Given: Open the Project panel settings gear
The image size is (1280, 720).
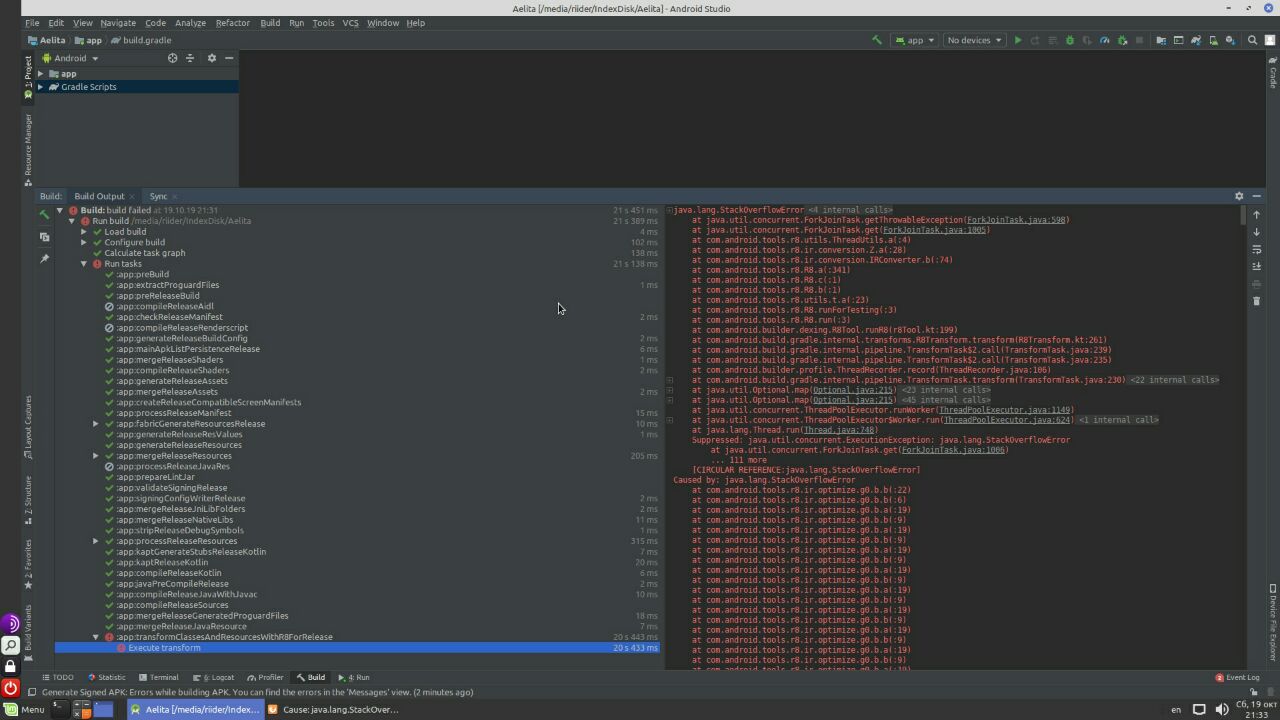Looking at the screenshot, I should [x=211, y=58].
